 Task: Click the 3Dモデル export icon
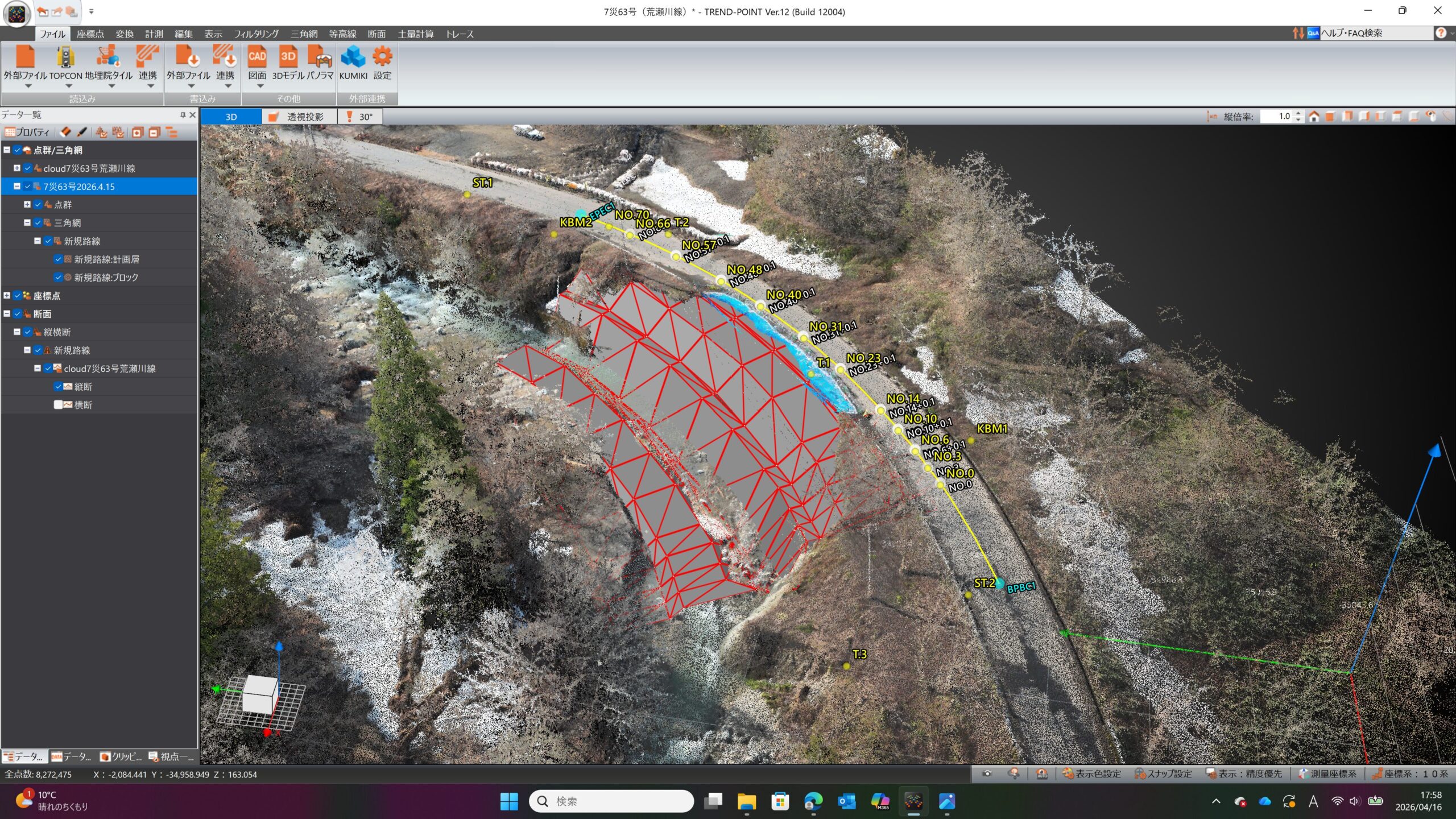[288, 57]
